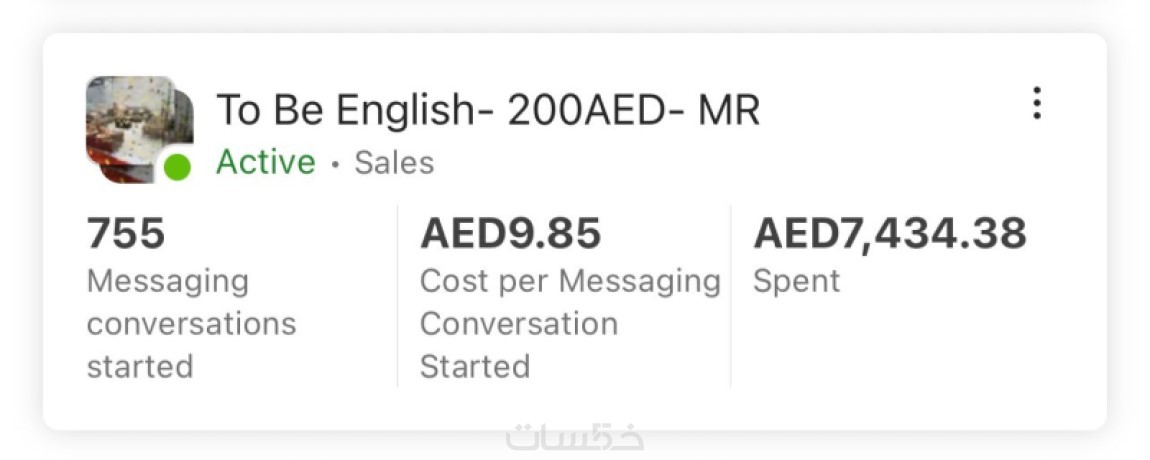Click the green Active status label

265,162
